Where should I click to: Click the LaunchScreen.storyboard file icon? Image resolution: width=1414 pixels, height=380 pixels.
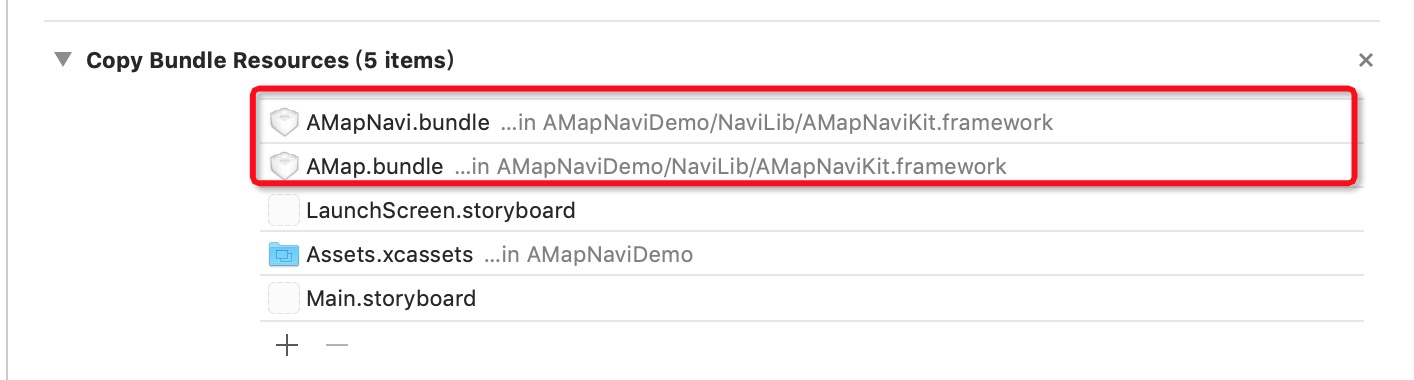point(285,210)
